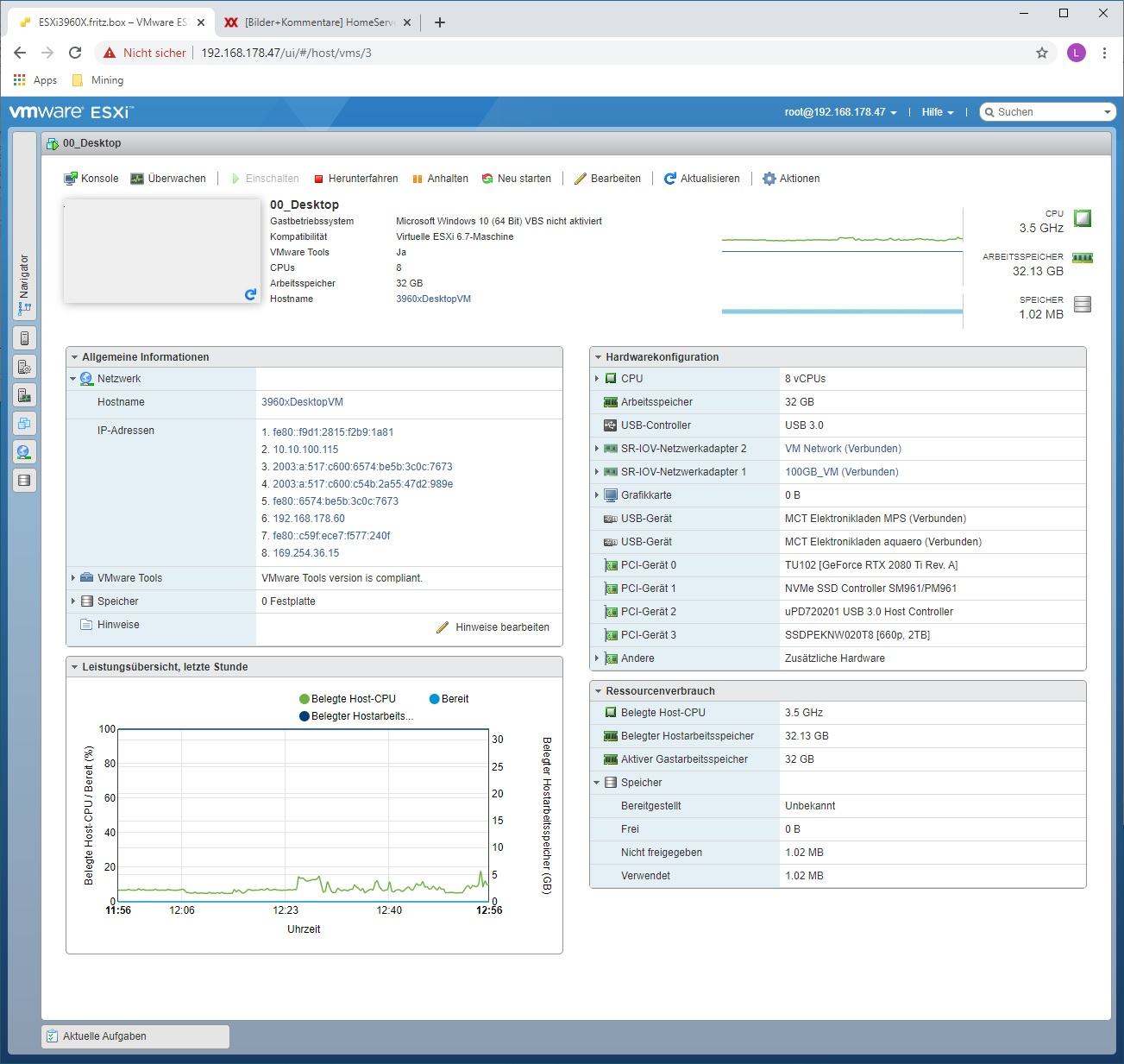Open the root@192.168.178.47 user menu
The width and height of the screenshot is (1124, 1064).
(840, 112)
